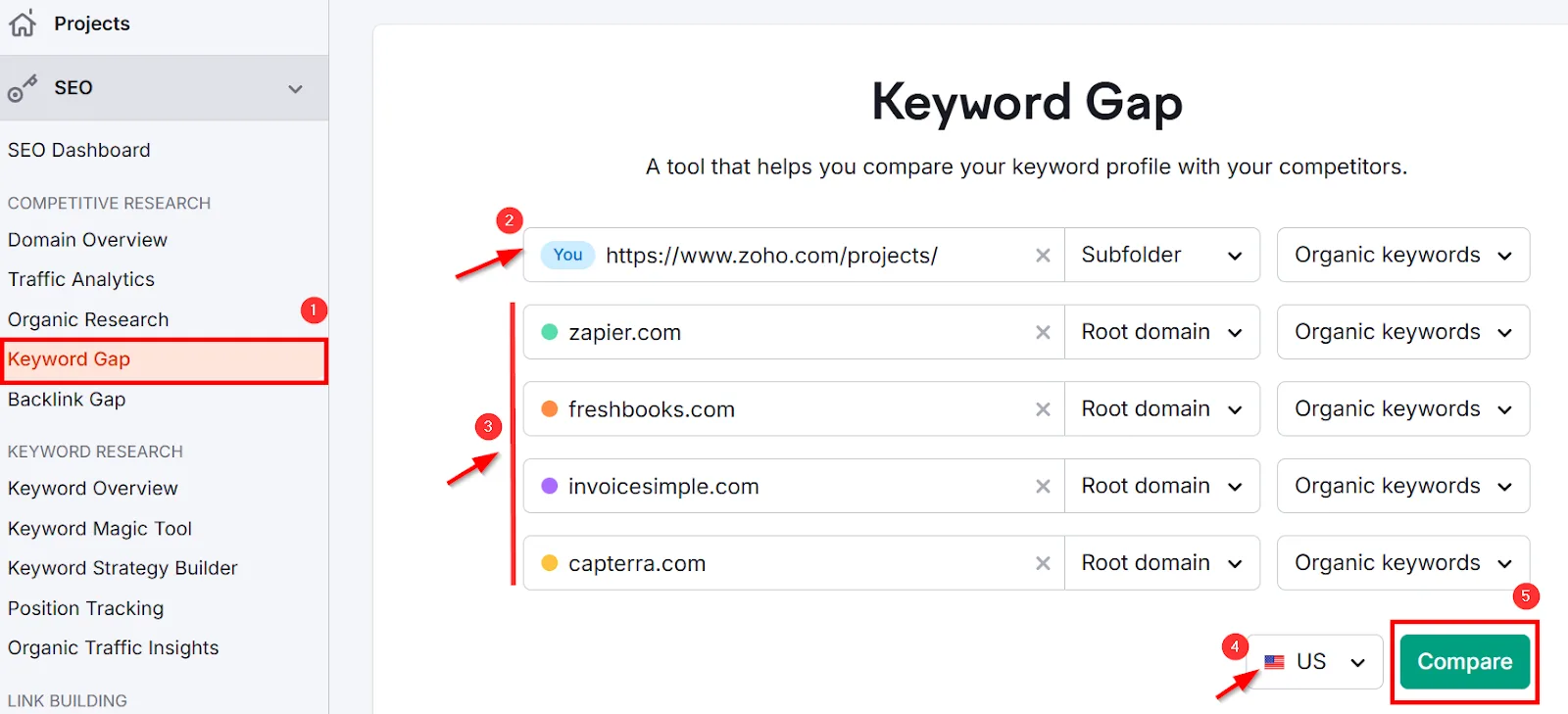Click the zapier.com competitor input

(794, 332)
